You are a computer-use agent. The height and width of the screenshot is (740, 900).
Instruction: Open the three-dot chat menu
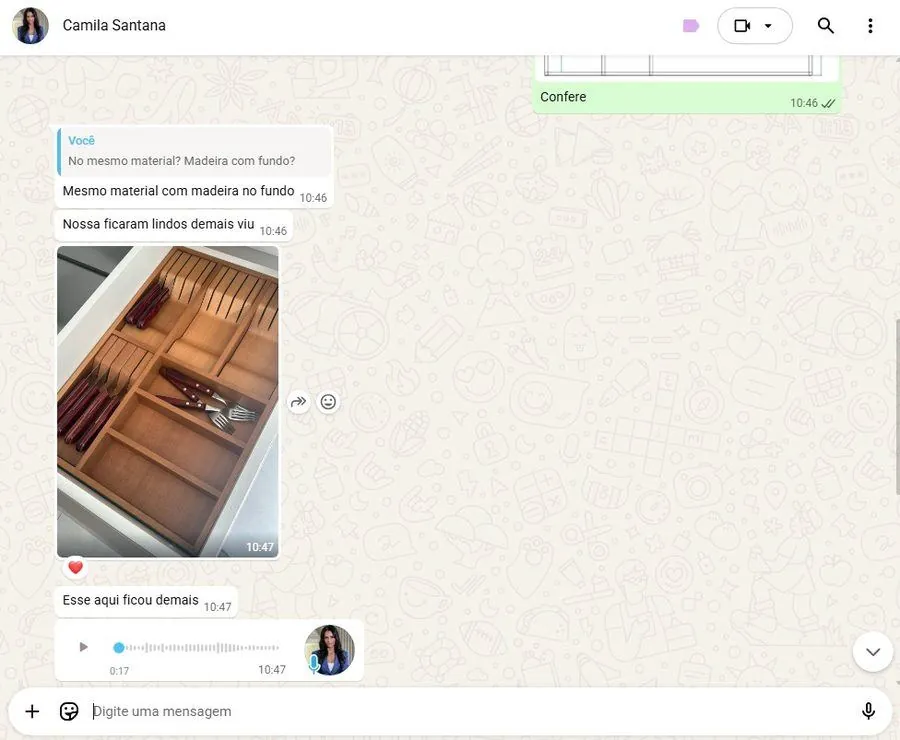[870, 26]
